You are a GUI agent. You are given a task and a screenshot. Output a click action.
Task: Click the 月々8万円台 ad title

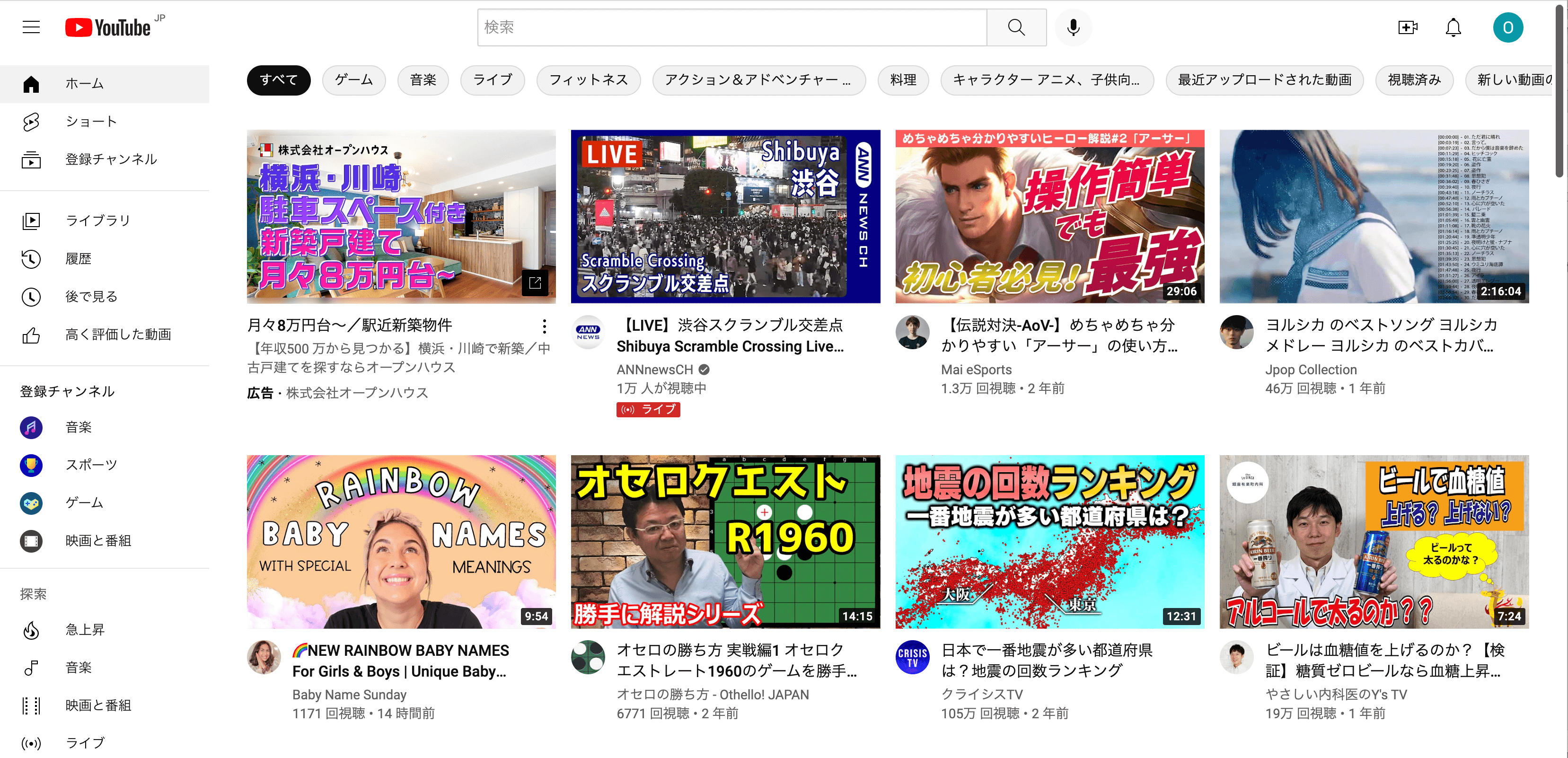tap(349, 325)
